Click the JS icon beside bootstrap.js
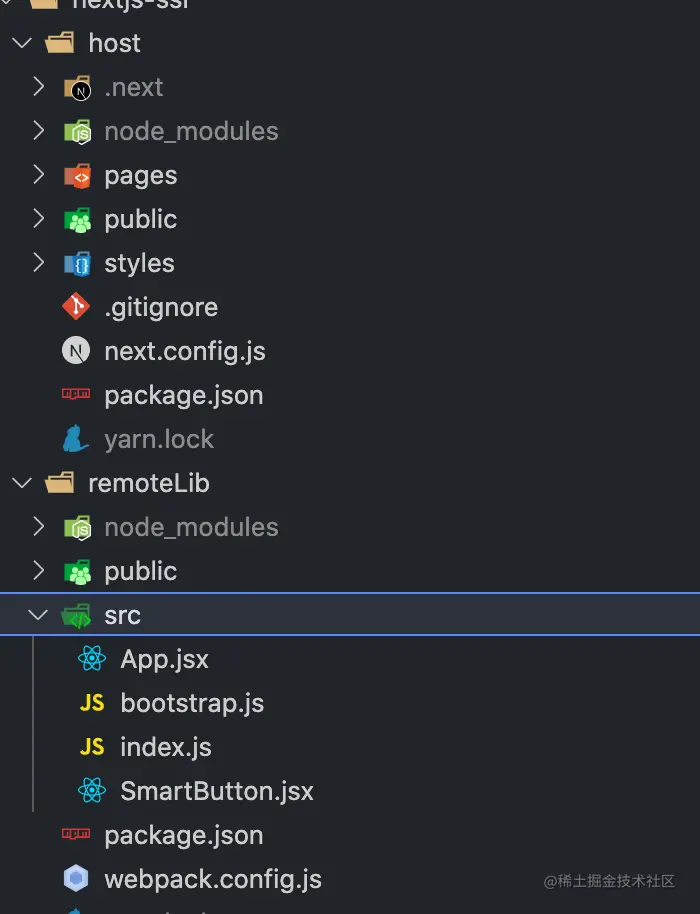The image size is (700, 914). tap(92, 703)
